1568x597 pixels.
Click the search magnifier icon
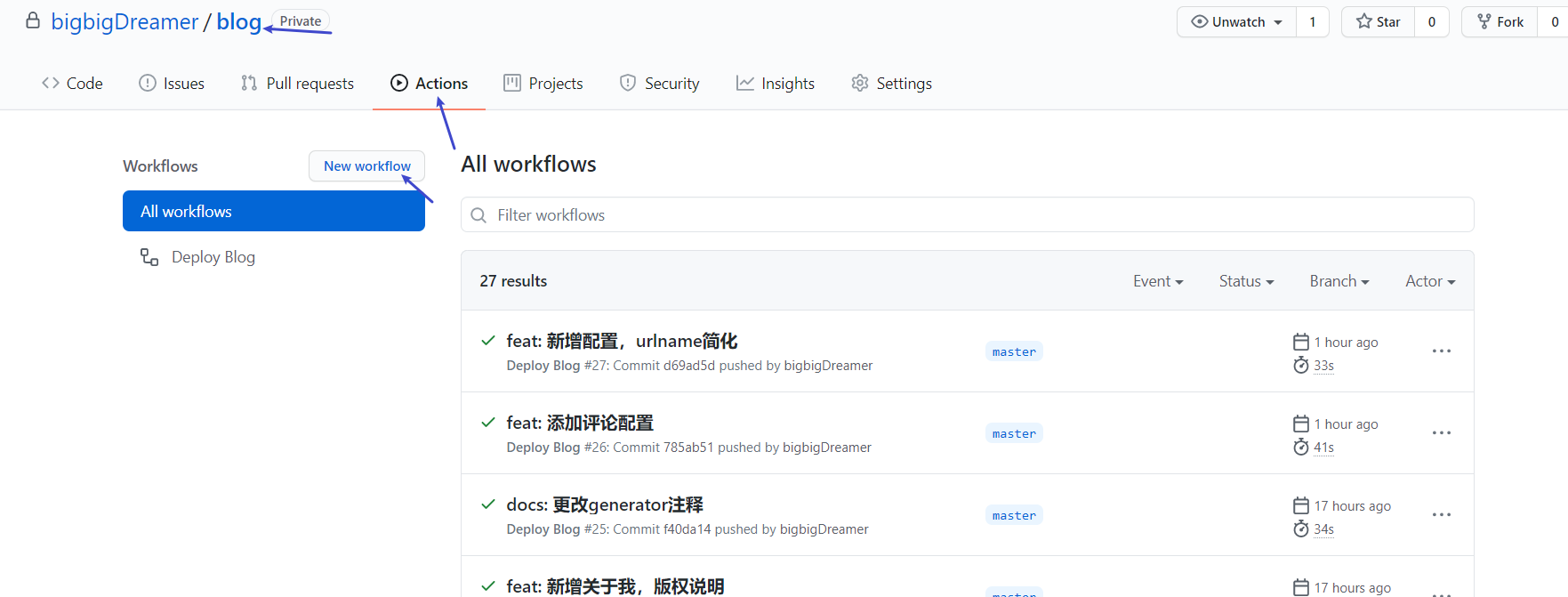click(x=478, y=215)
